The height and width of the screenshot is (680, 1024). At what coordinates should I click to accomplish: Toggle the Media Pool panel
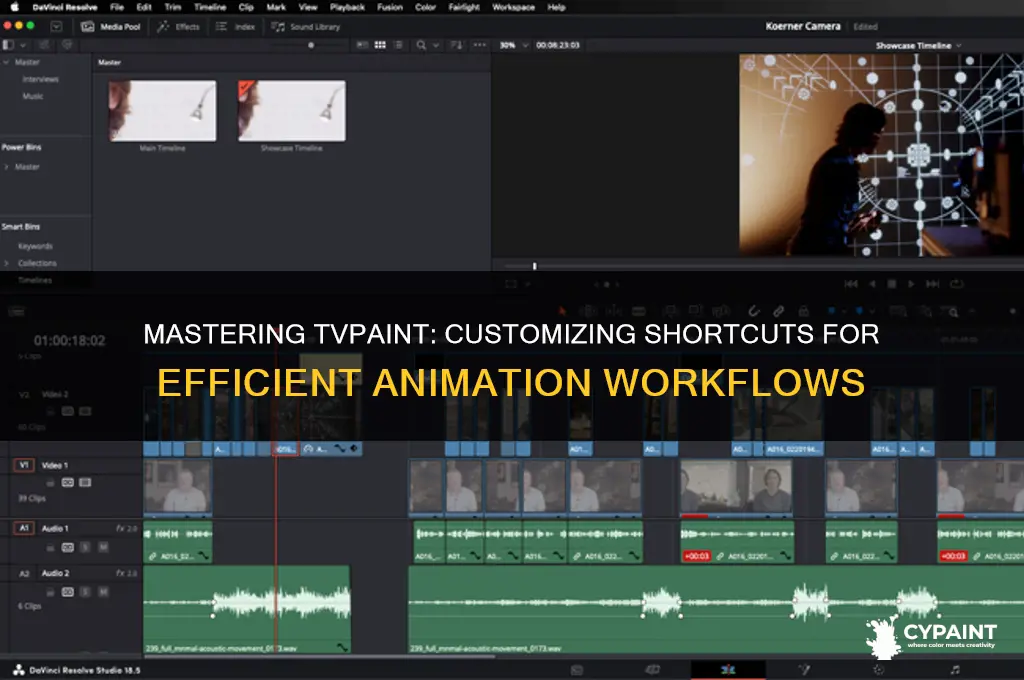110,27
